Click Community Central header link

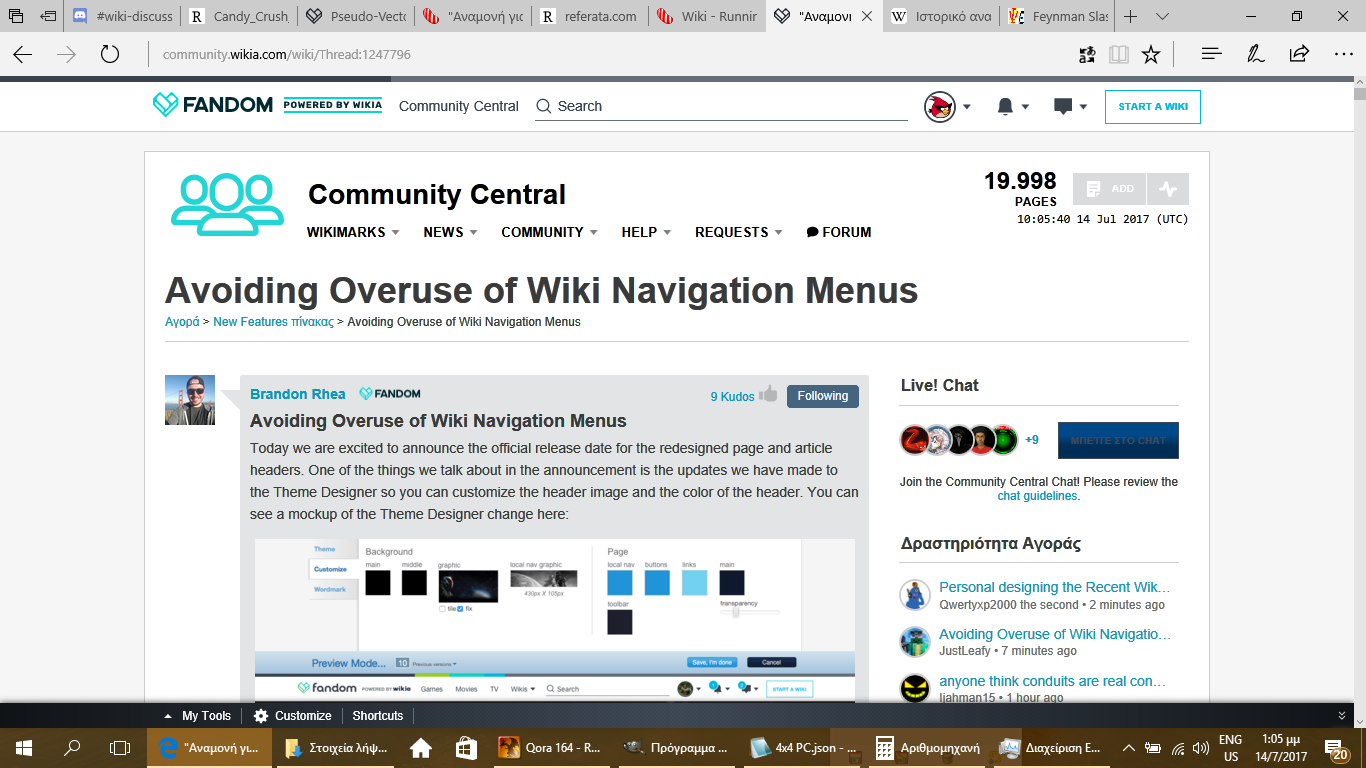click(x=459, y=106)
